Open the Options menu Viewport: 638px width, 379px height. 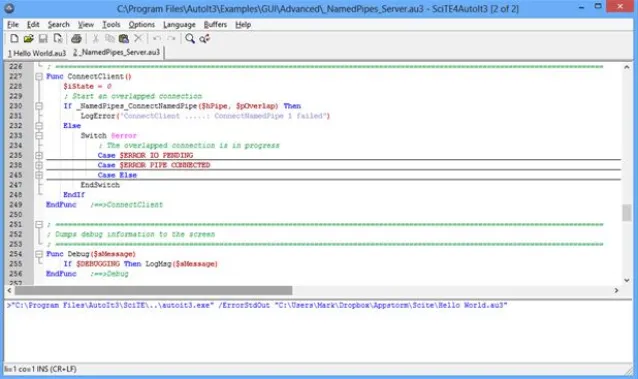pyautogui.click(x=142, y=24)
